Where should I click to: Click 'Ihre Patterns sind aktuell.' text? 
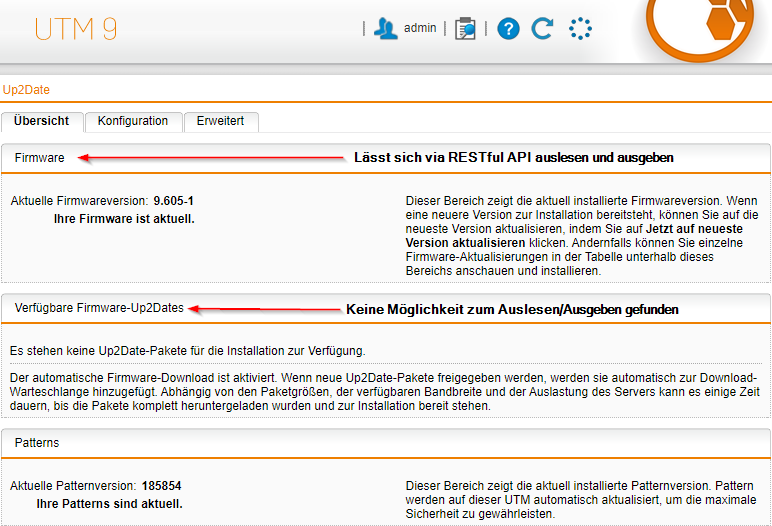pos(109,504)
